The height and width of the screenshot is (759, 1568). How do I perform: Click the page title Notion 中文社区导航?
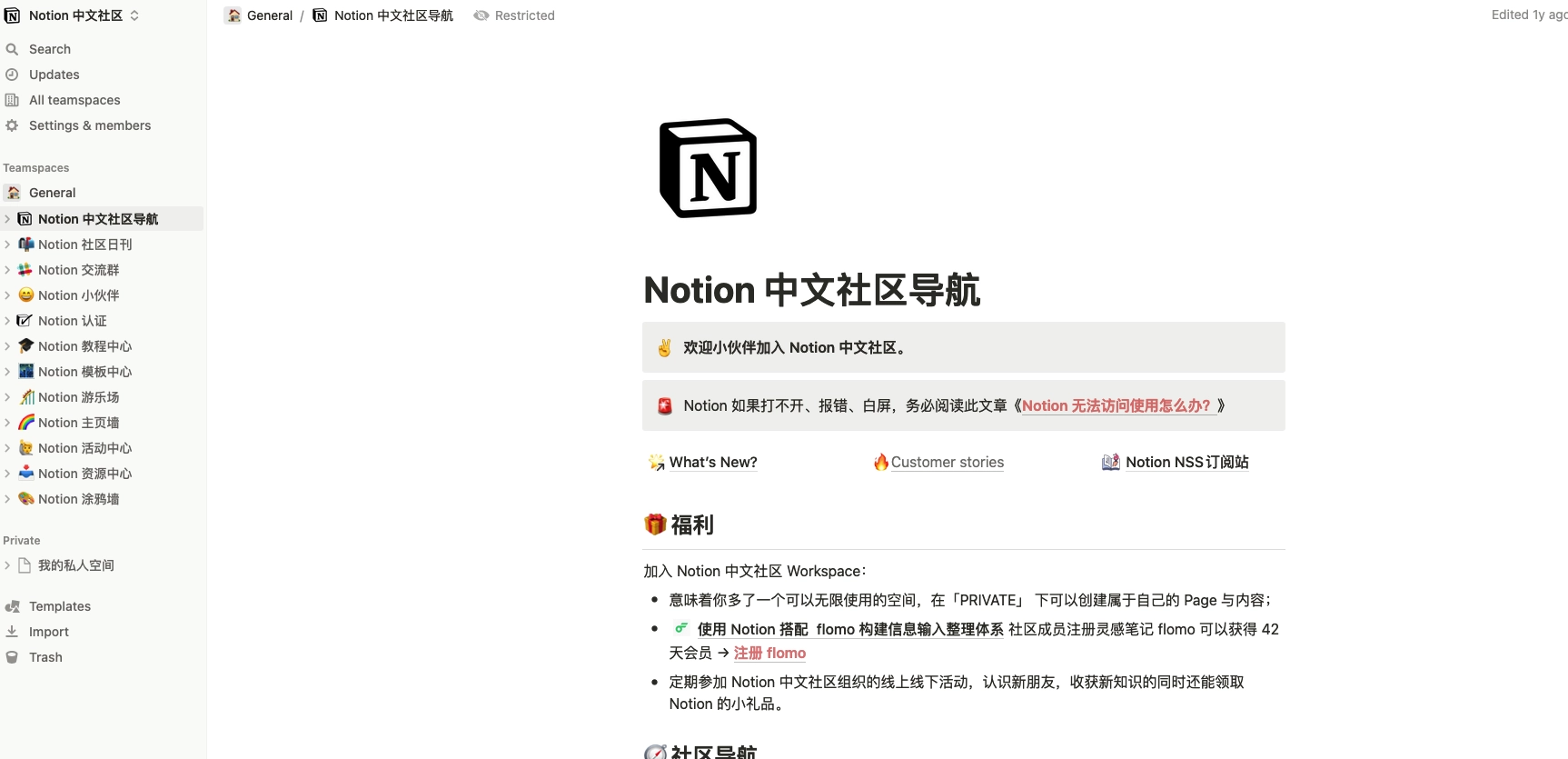pyautogui.click(x=812, y=290)
